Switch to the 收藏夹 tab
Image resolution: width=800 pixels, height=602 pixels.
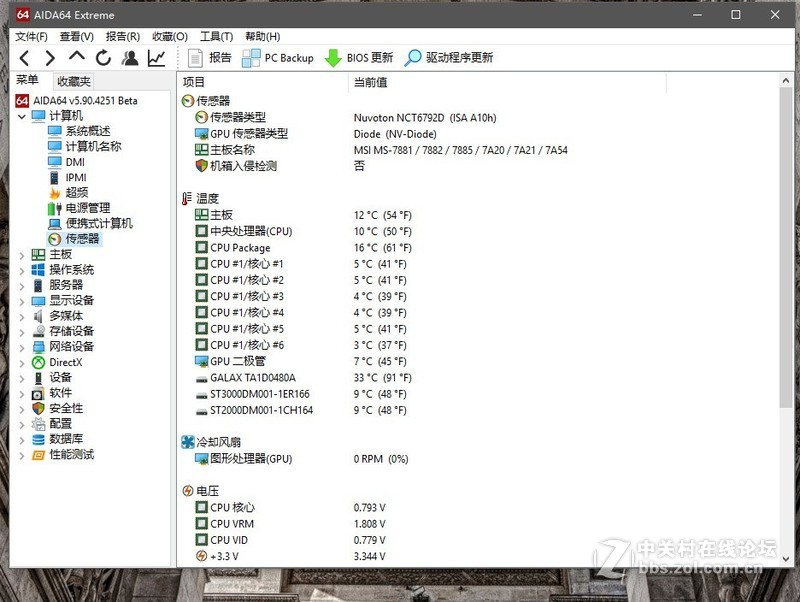coord(73,81)
